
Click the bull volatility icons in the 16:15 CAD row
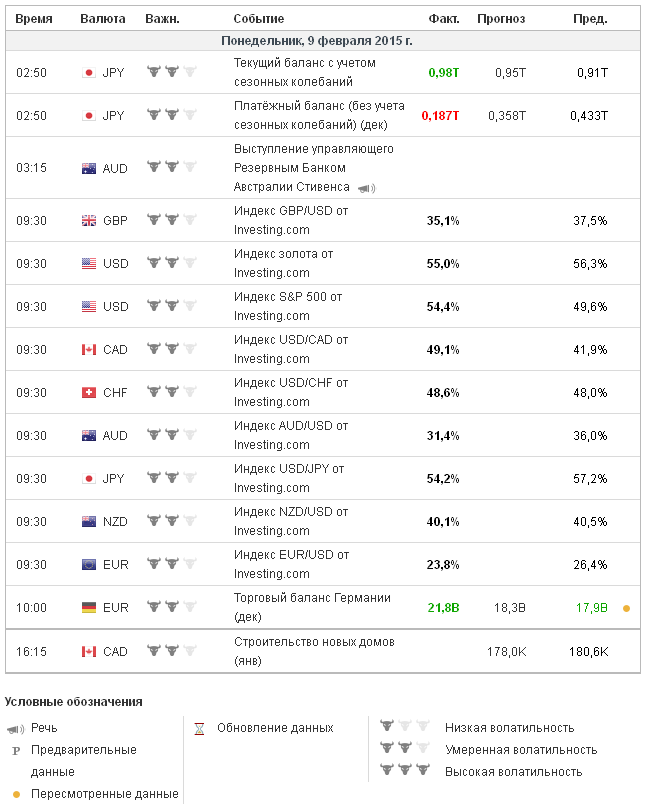tap(171, 651)
